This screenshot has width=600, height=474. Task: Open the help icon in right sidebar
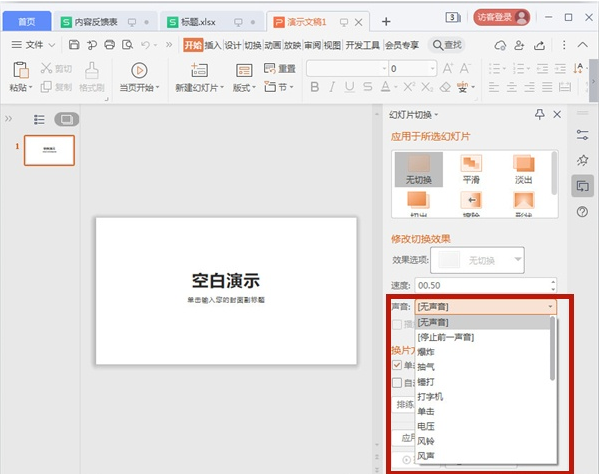(x=582, y=212)
